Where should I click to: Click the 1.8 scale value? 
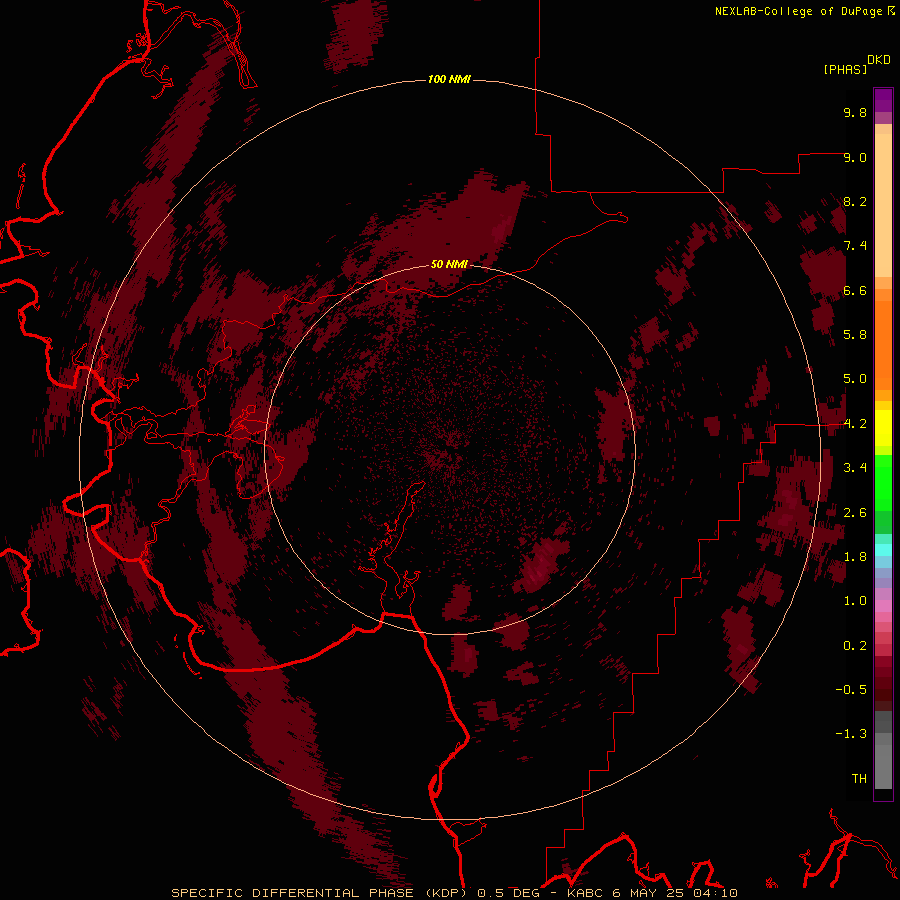pyautogui.click(x=855, y=557)
